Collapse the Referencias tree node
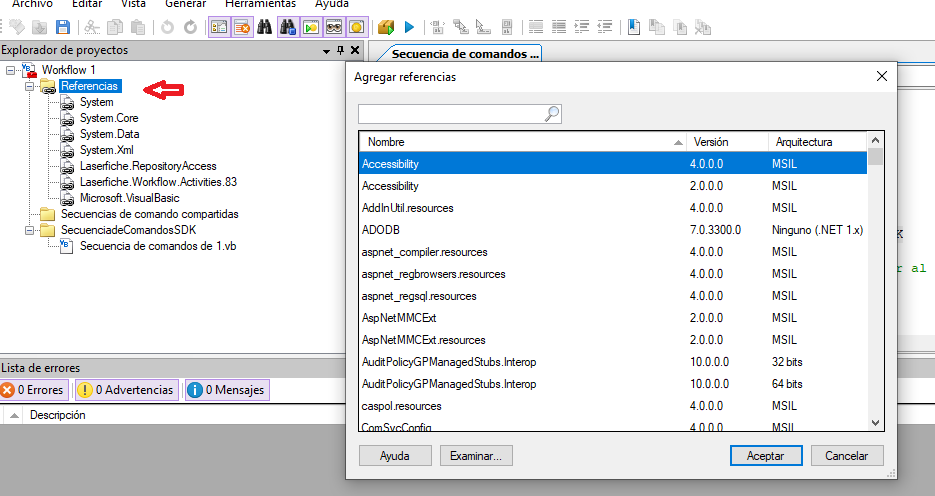Screen dimensions: 935x496 (30, 86)
